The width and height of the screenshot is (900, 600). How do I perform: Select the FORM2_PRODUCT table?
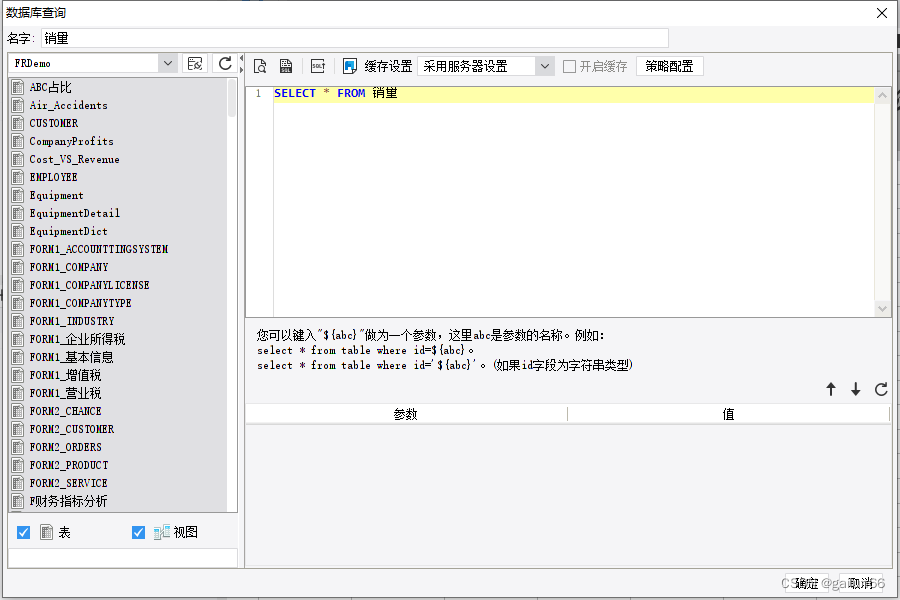click(69, 465)
